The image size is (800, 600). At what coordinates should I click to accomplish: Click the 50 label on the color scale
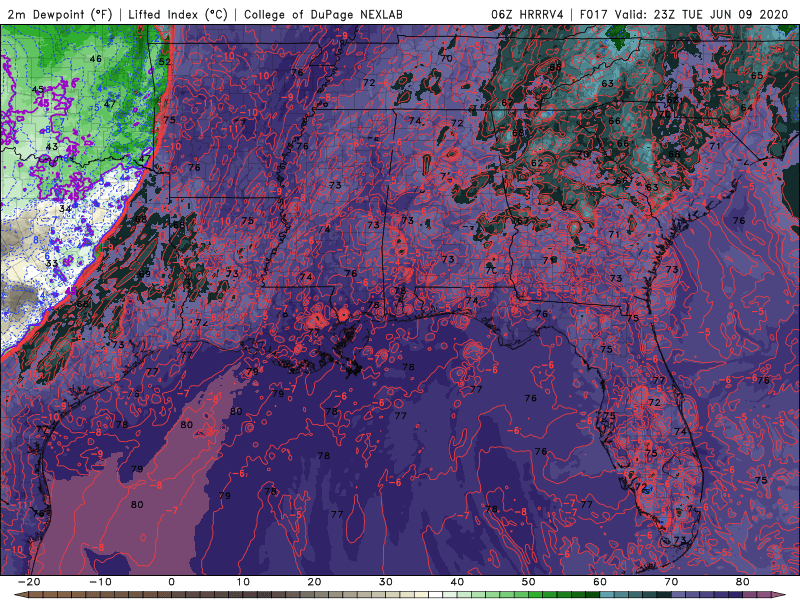coord(529,582)
